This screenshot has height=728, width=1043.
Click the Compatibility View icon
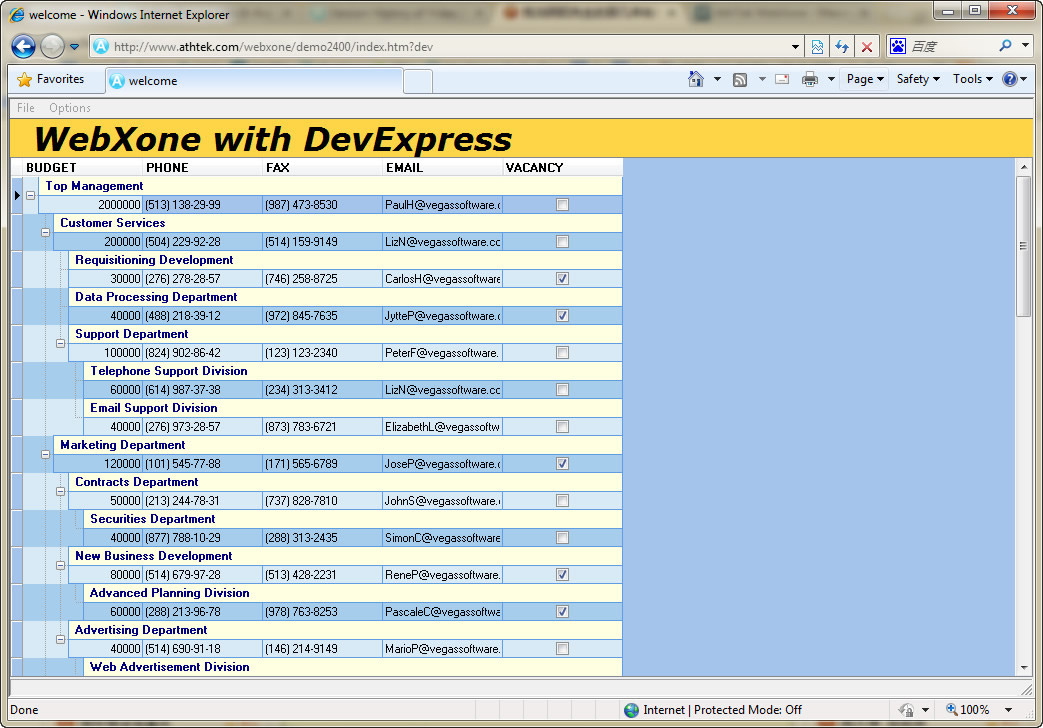pos(818,47)
